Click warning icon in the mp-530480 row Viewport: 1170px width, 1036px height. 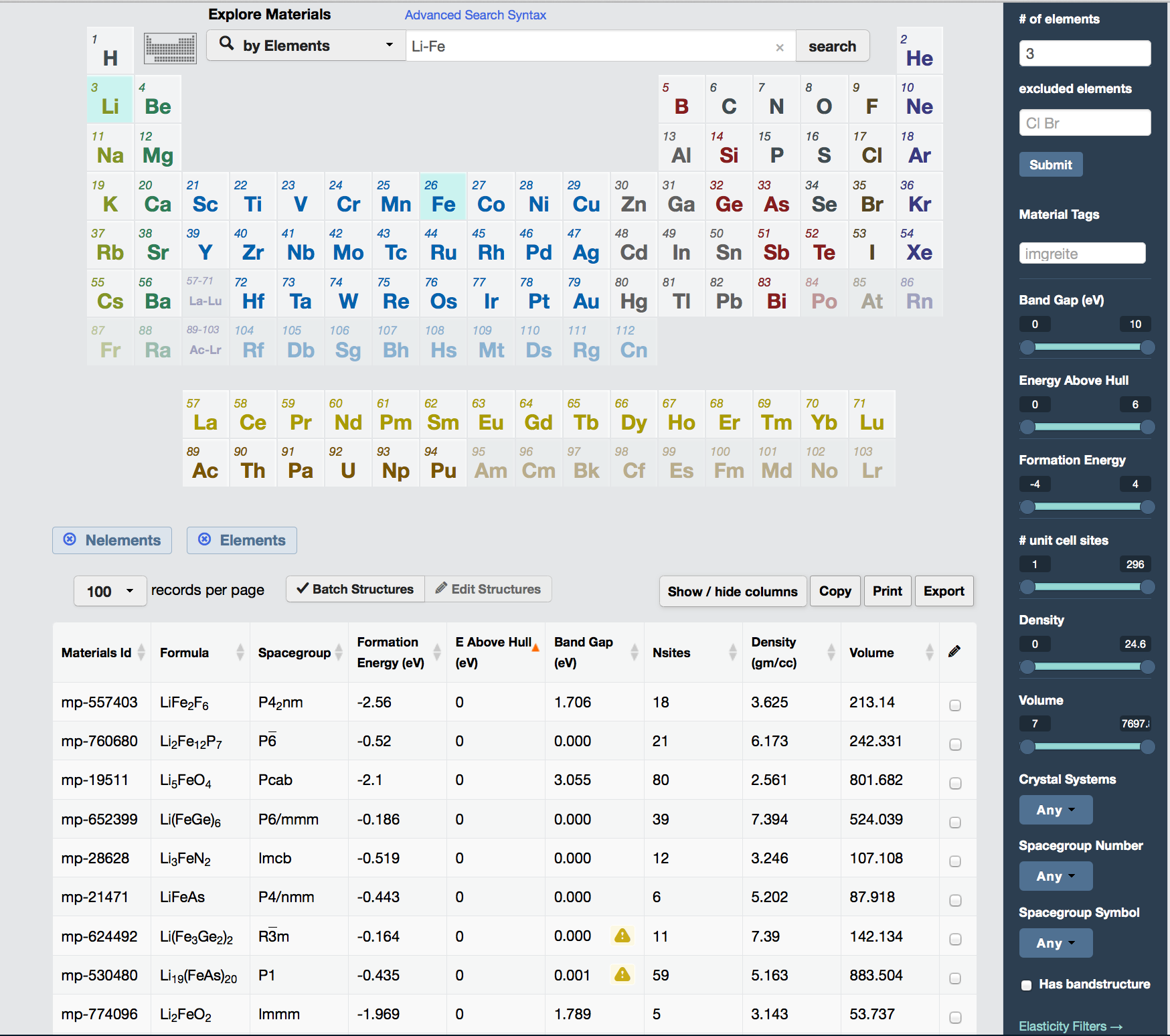[x=622, y=974]
